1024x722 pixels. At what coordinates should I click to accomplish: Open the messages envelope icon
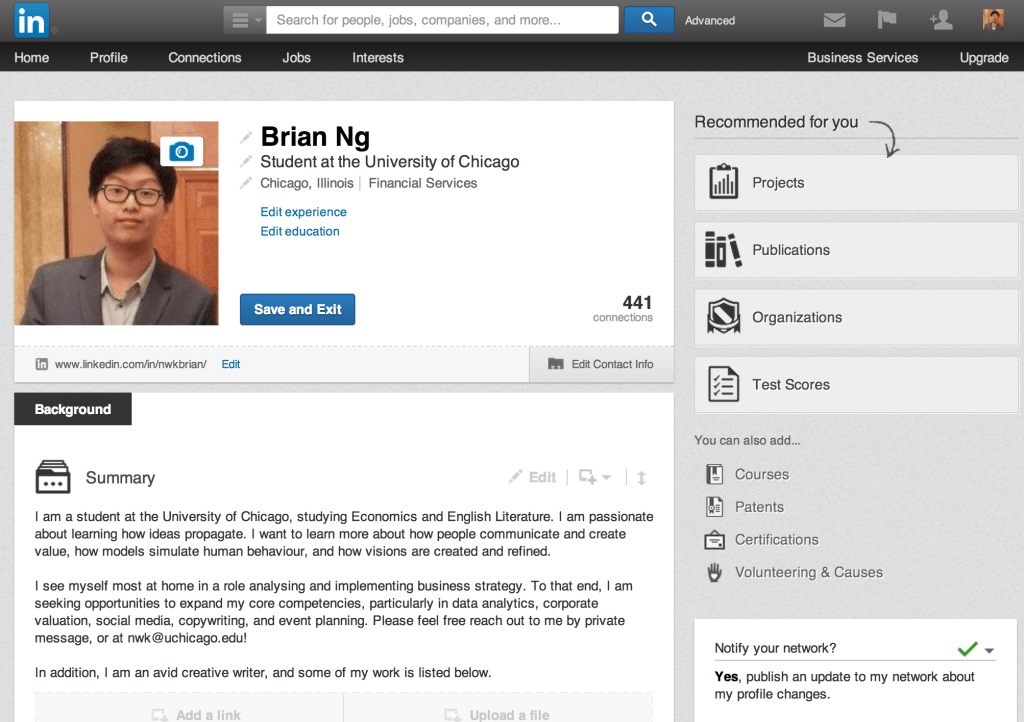click(834, 20)
